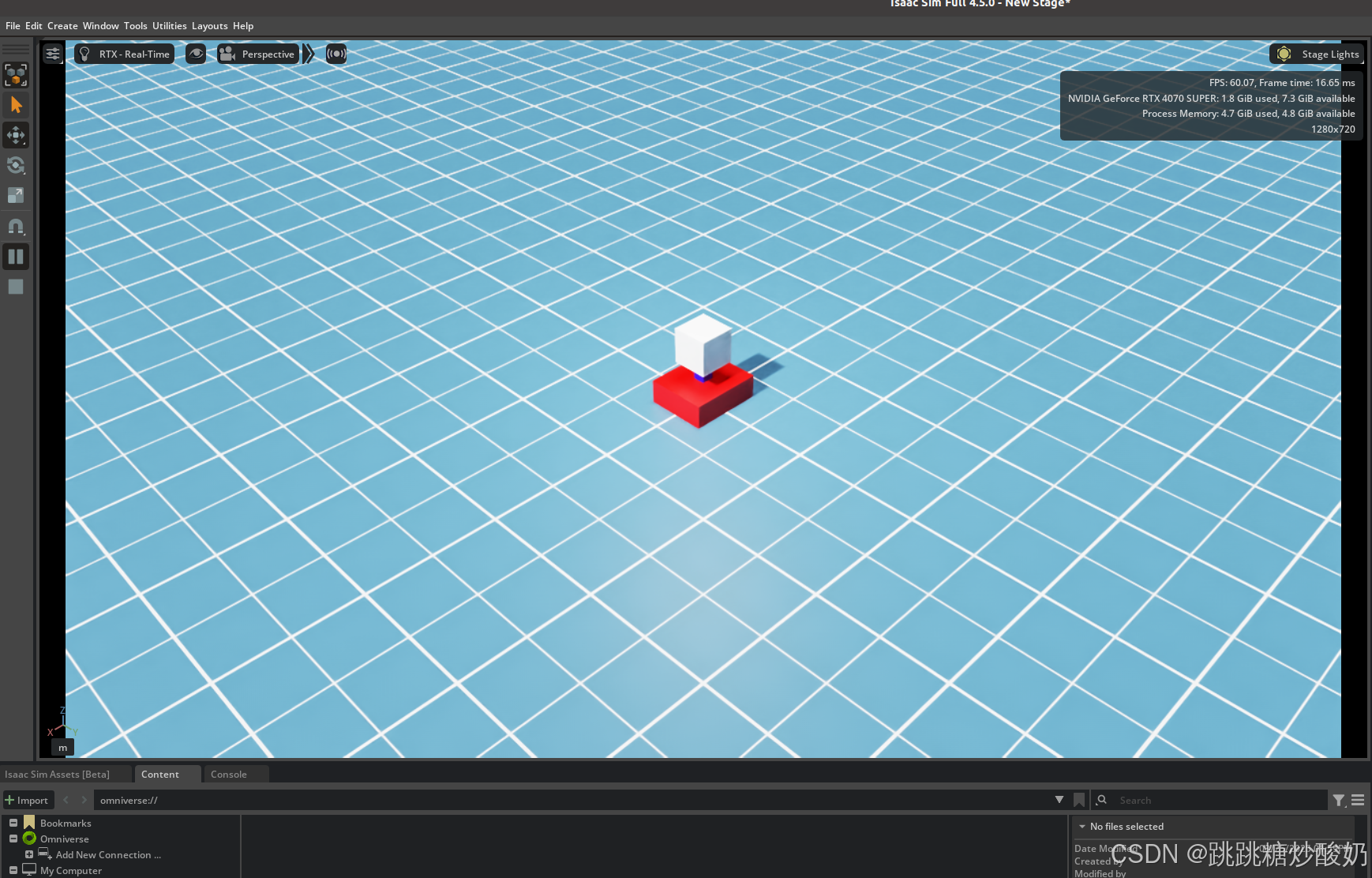Image resolution: width=1372 pixels, height=878 pixels.
Task: Click the Import button
Action: [x=28, y=800]
